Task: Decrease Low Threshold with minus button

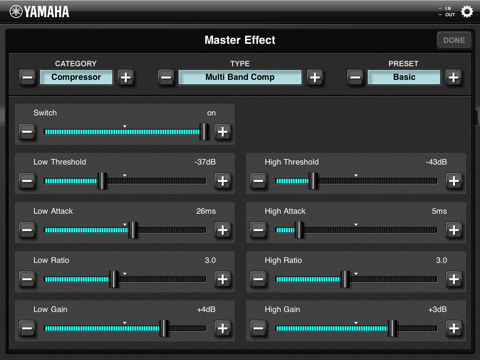Action: click(27, 181)
